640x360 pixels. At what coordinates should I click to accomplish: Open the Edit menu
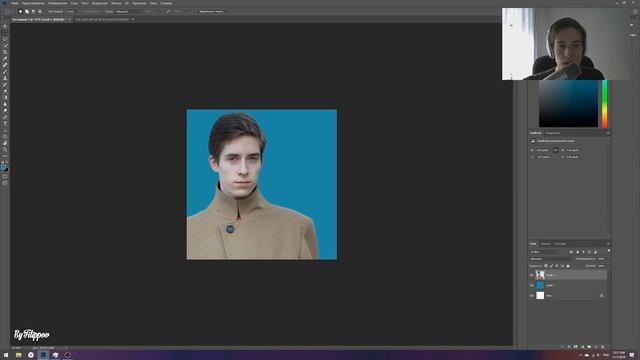point(33,3)
